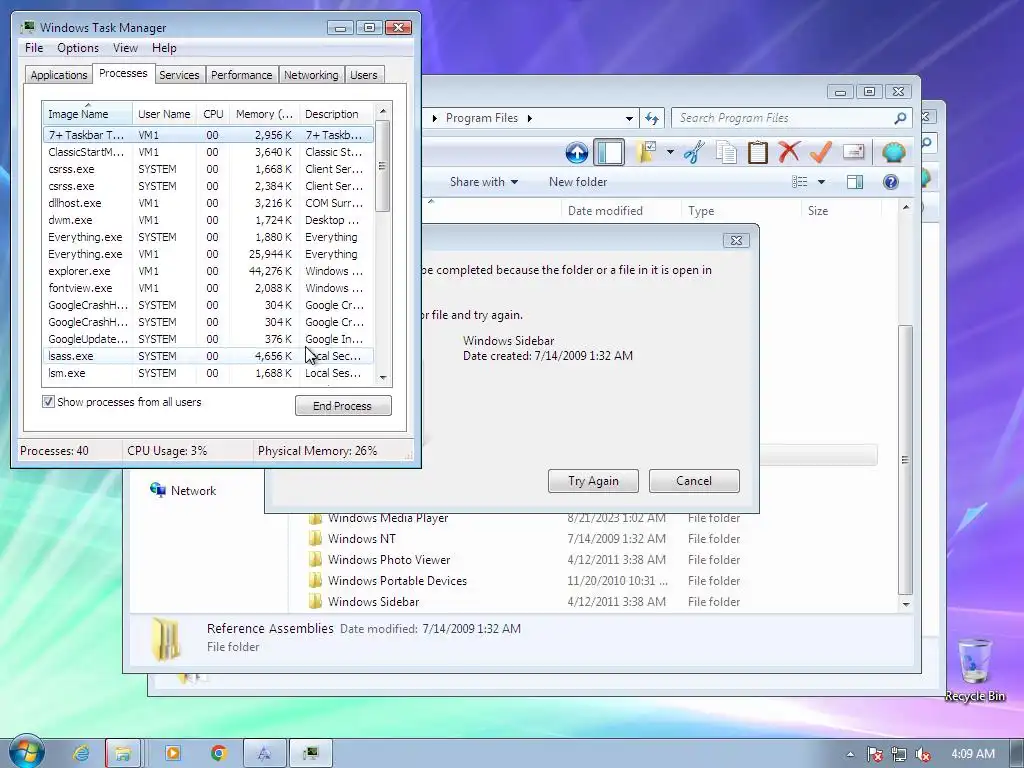The height and width of the screenshot is (768, 1024).
Task: Click the clock showing 4:09 AM
Action: pyautogui.click(x=972, y=754)
